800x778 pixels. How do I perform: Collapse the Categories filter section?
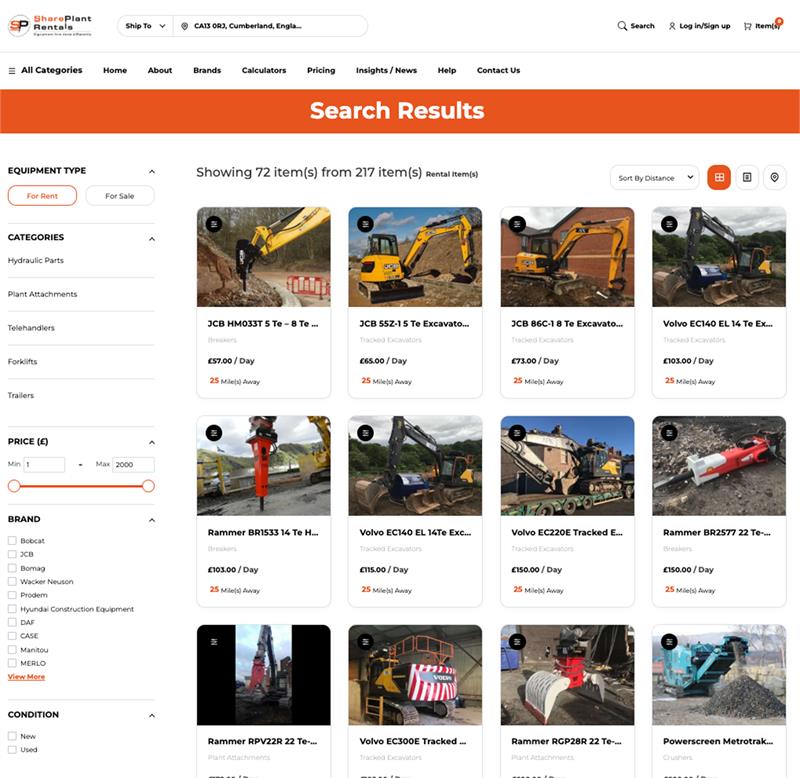(x=152, y=239)
